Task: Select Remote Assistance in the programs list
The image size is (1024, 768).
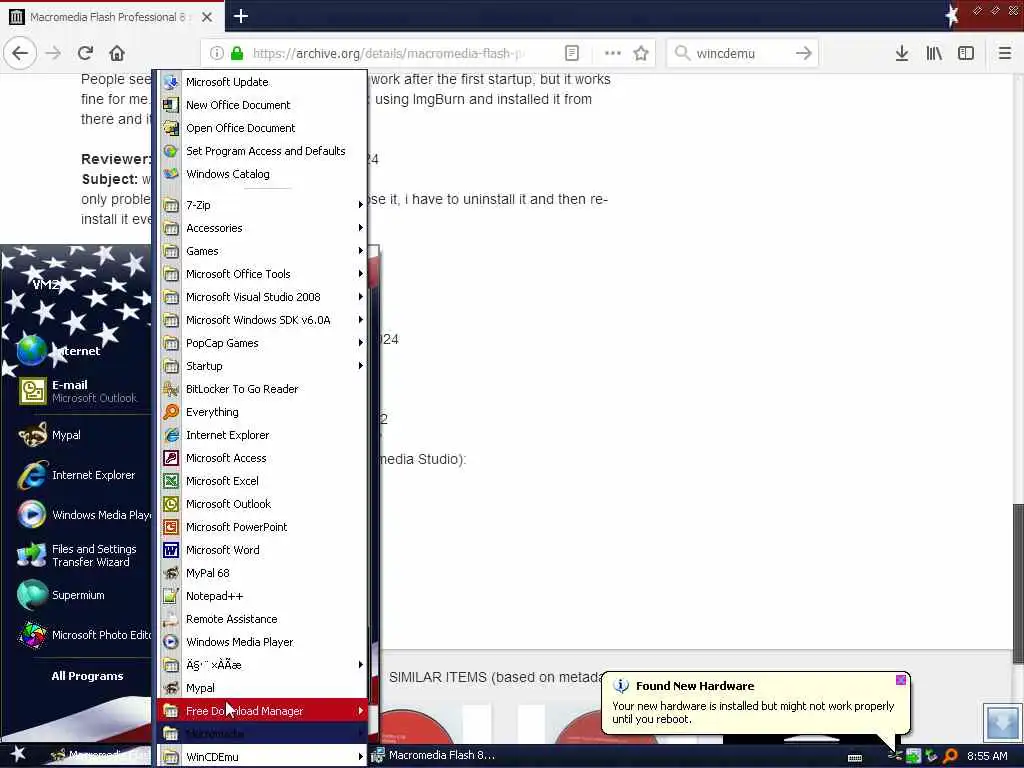Action: (x=261, y=618)
